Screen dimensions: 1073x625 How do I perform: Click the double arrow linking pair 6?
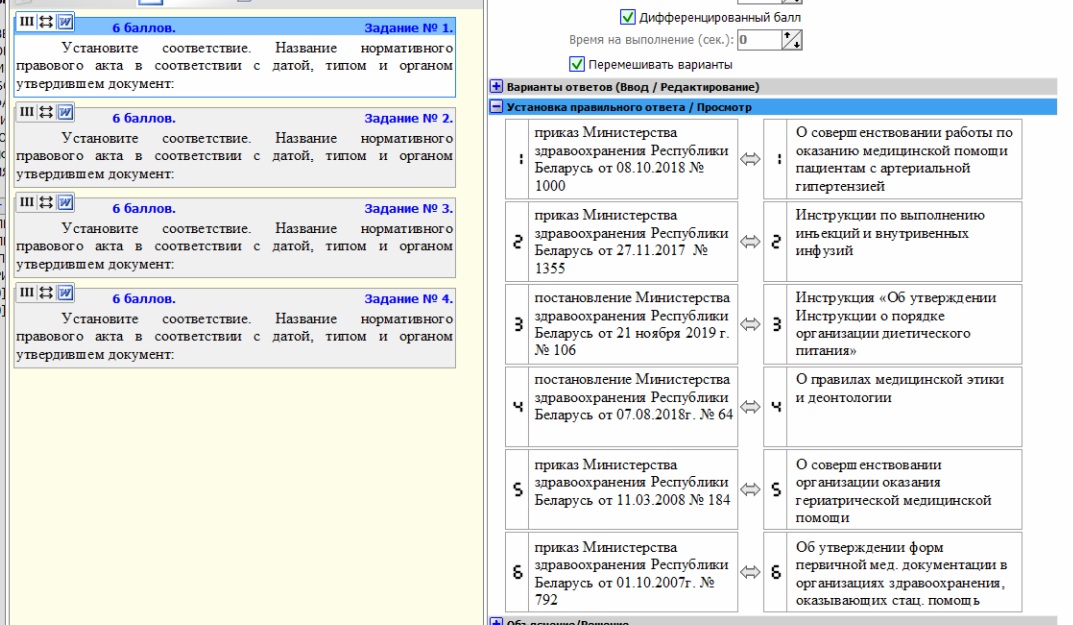[750, 572]
